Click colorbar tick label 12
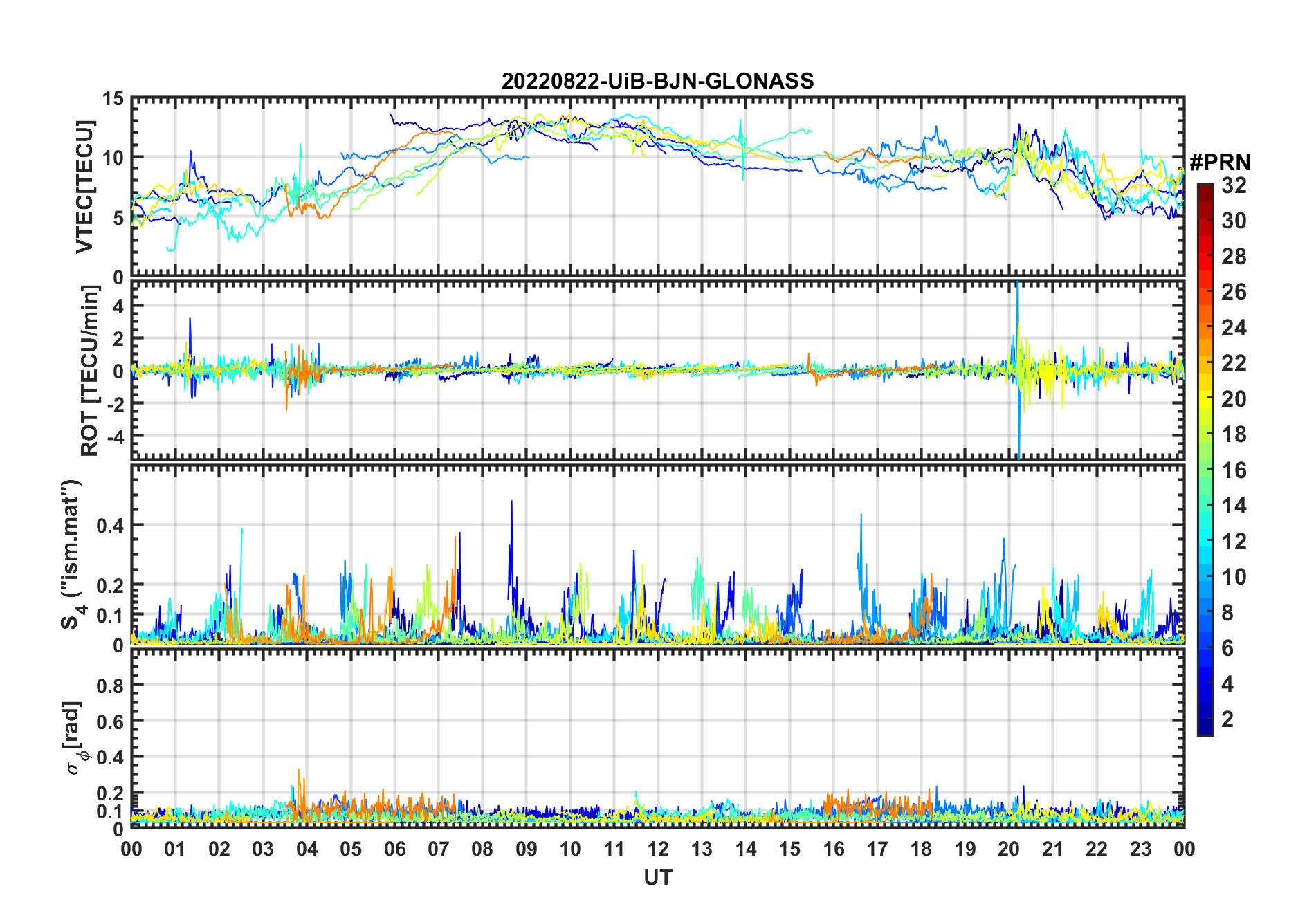This screenshot has width=1316, height=920. (1234, 541)
